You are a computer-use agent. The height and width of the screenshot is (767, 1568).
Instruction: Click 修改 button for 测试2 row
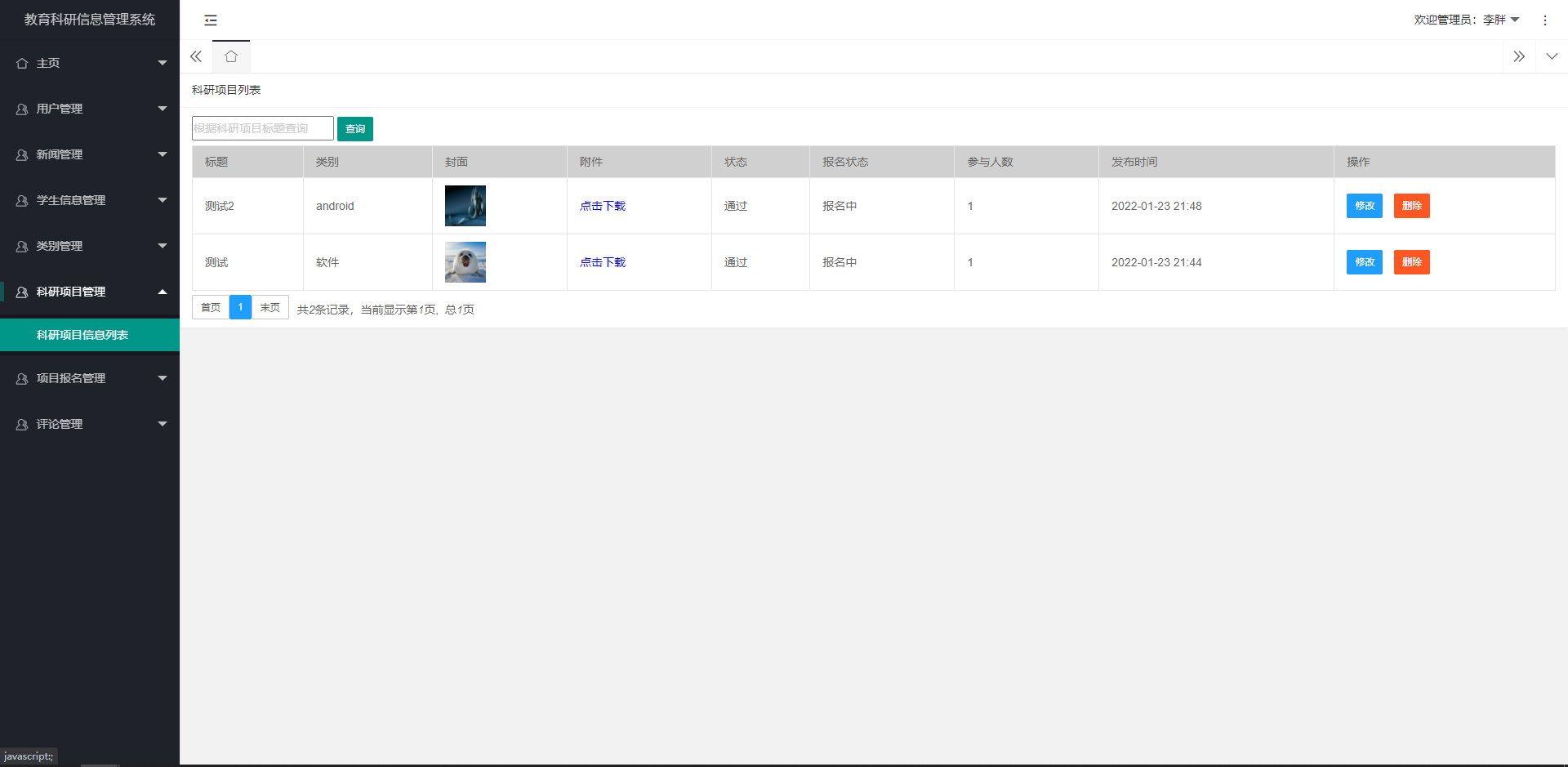[1364, 206]
